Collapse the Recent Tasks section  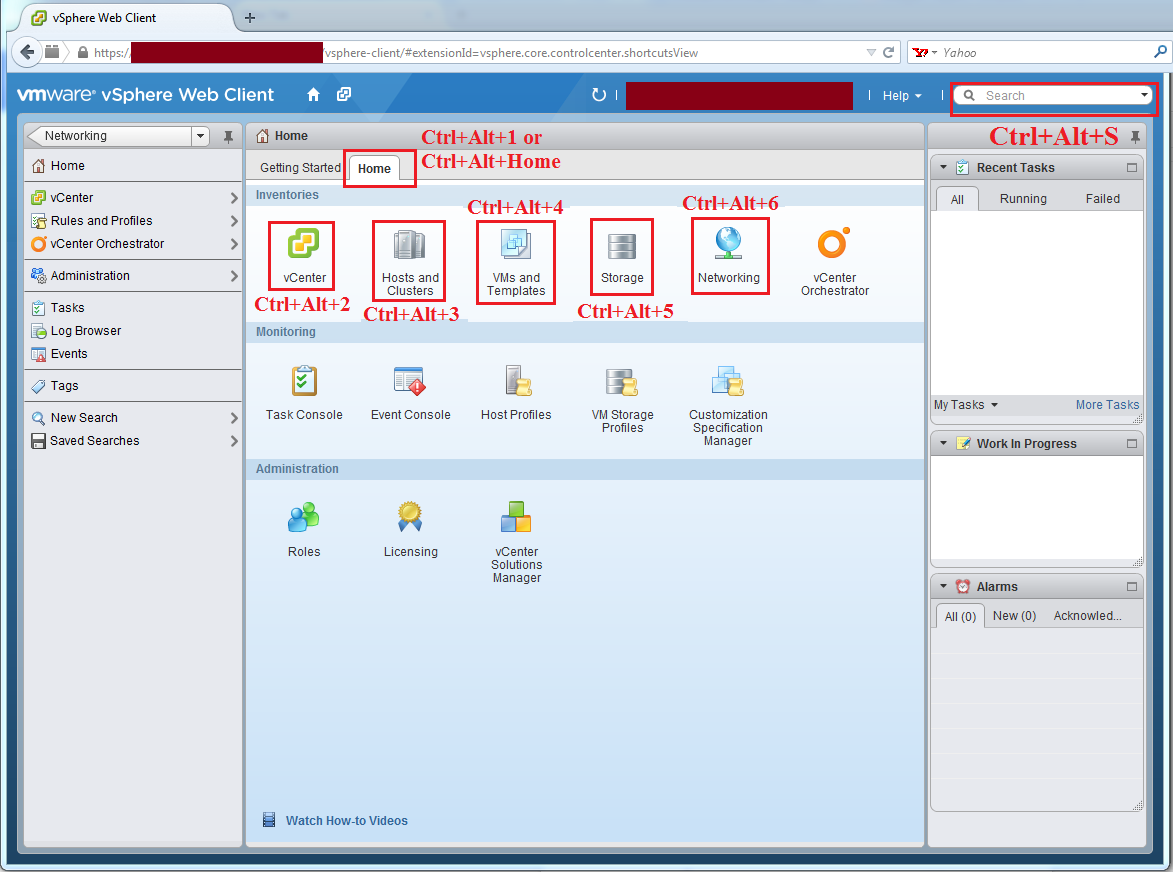click(943, 168)
